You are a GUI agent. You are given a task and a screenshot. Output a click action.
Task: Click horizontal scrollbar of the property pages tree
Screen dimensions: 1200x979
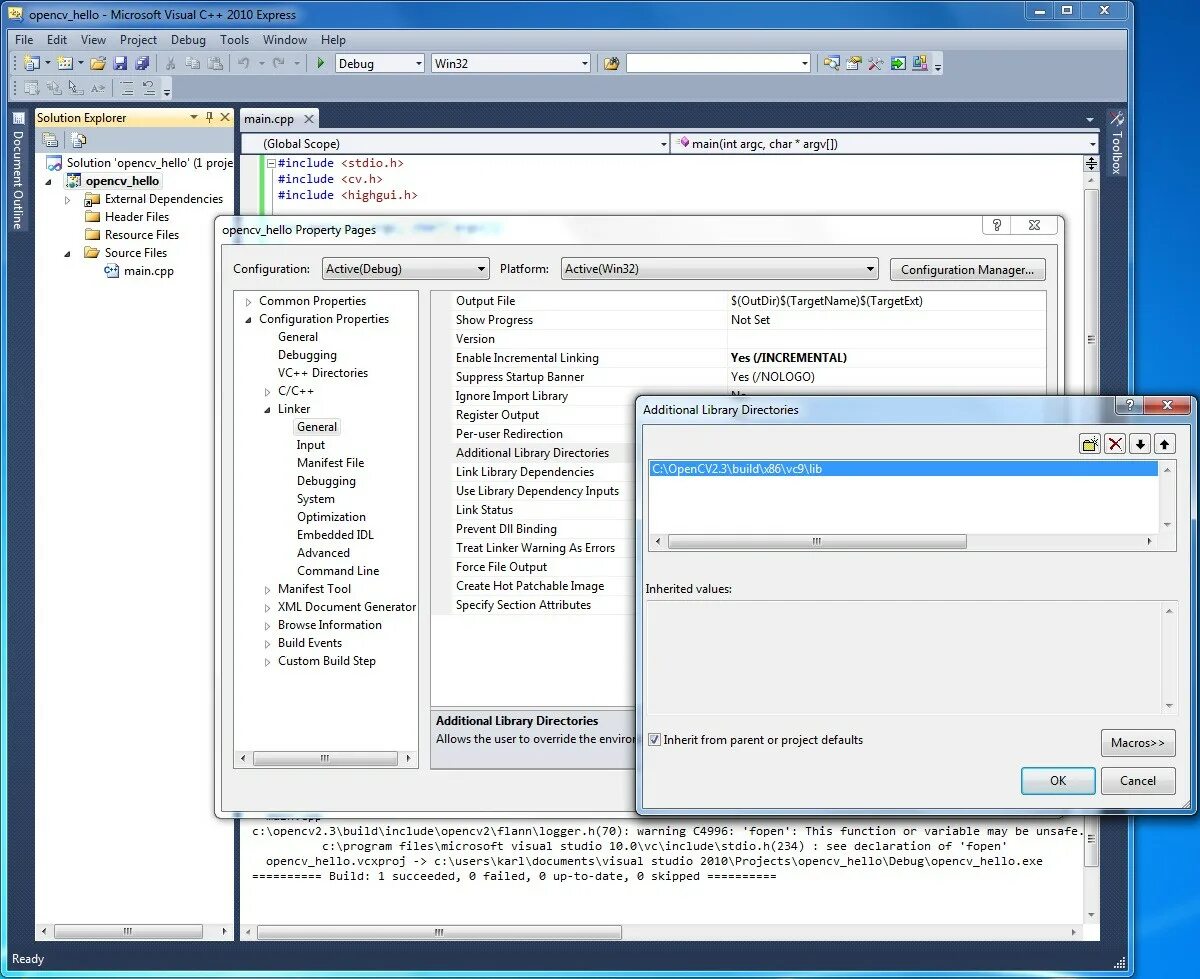325,759
